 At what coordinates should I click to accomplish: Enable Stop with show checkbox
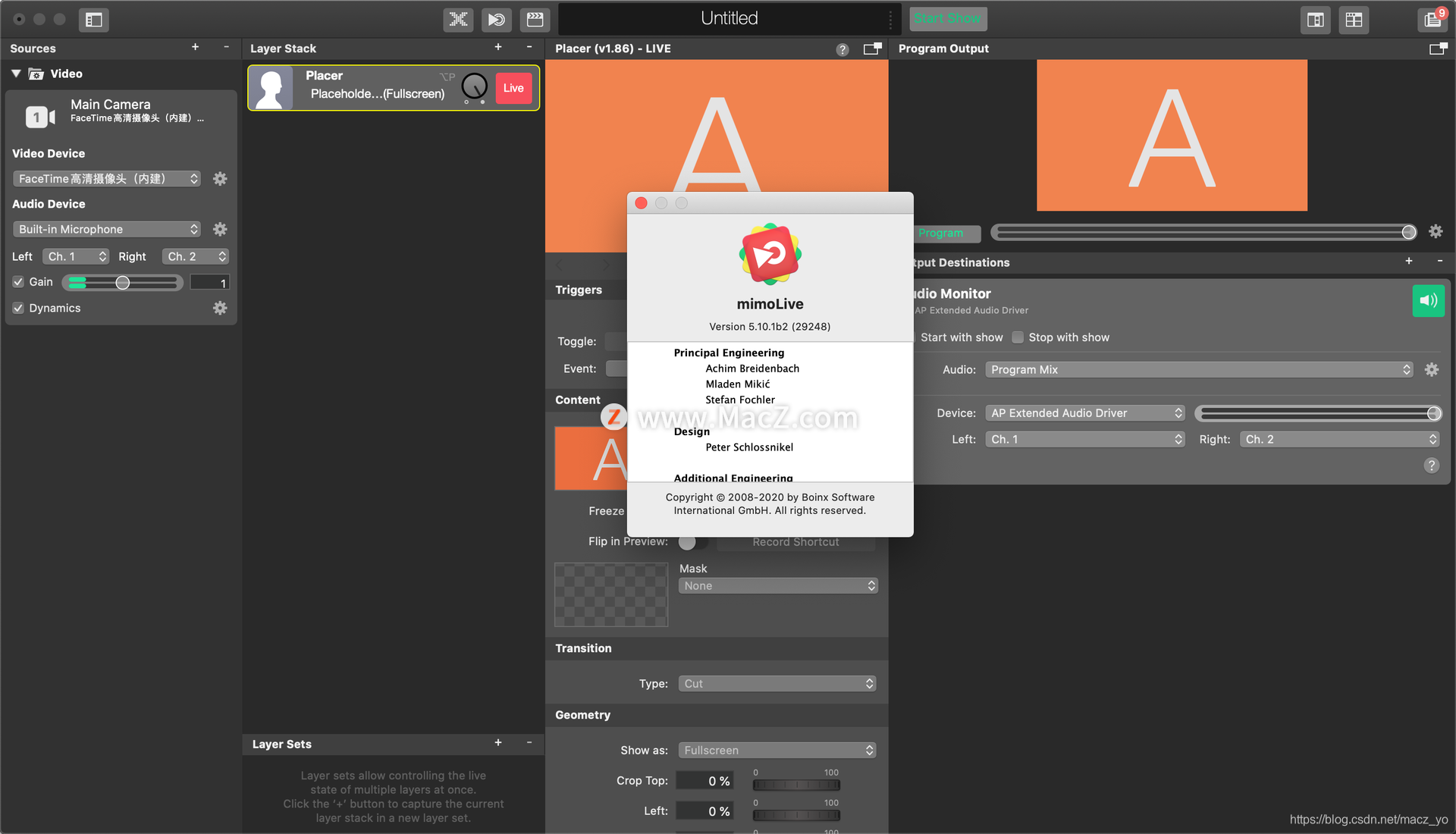coord(1018,337)
